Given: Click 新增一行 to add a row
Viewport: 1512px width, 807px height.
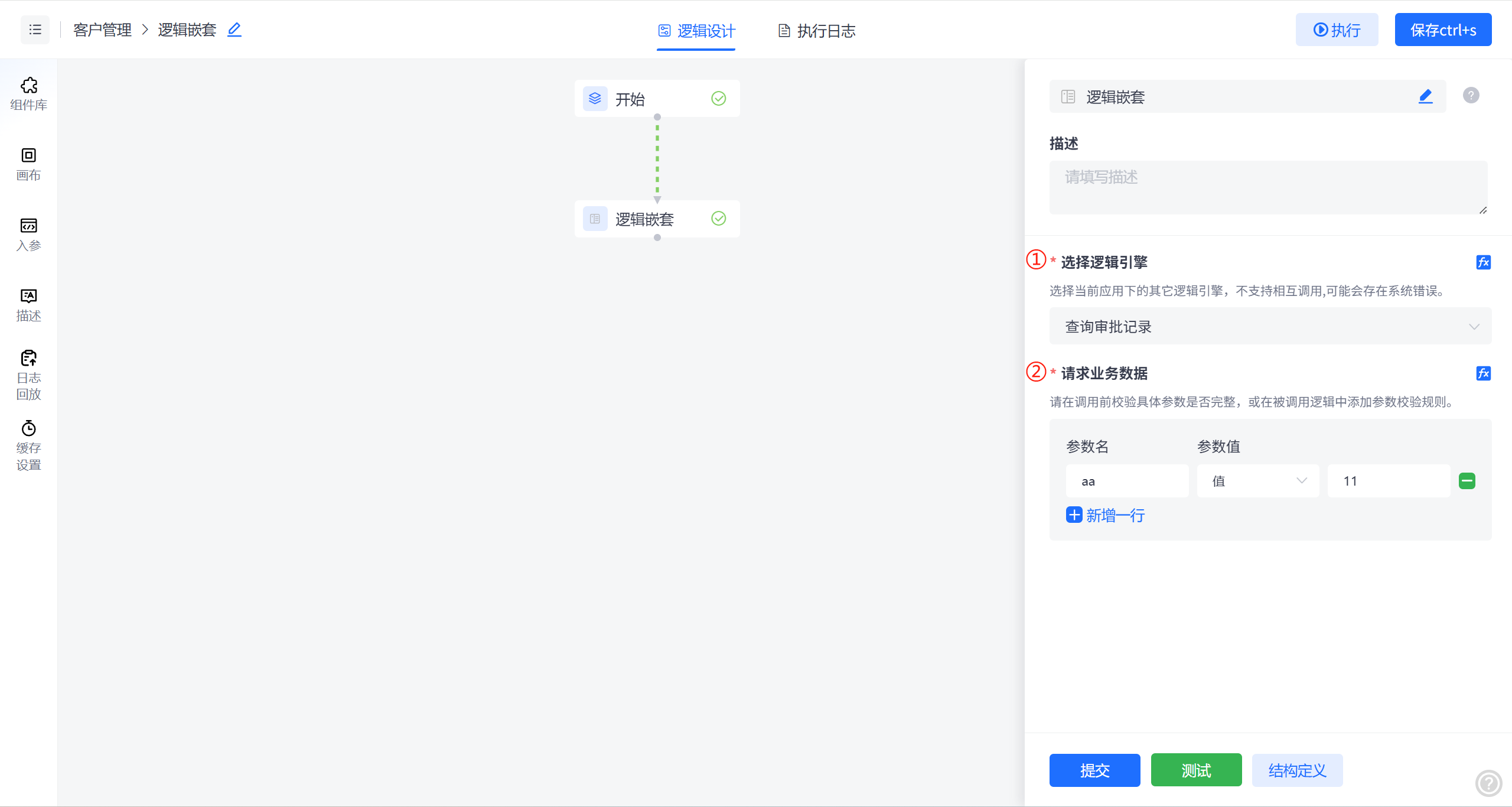Looking at the screenshot, I should click(1106, 515).
